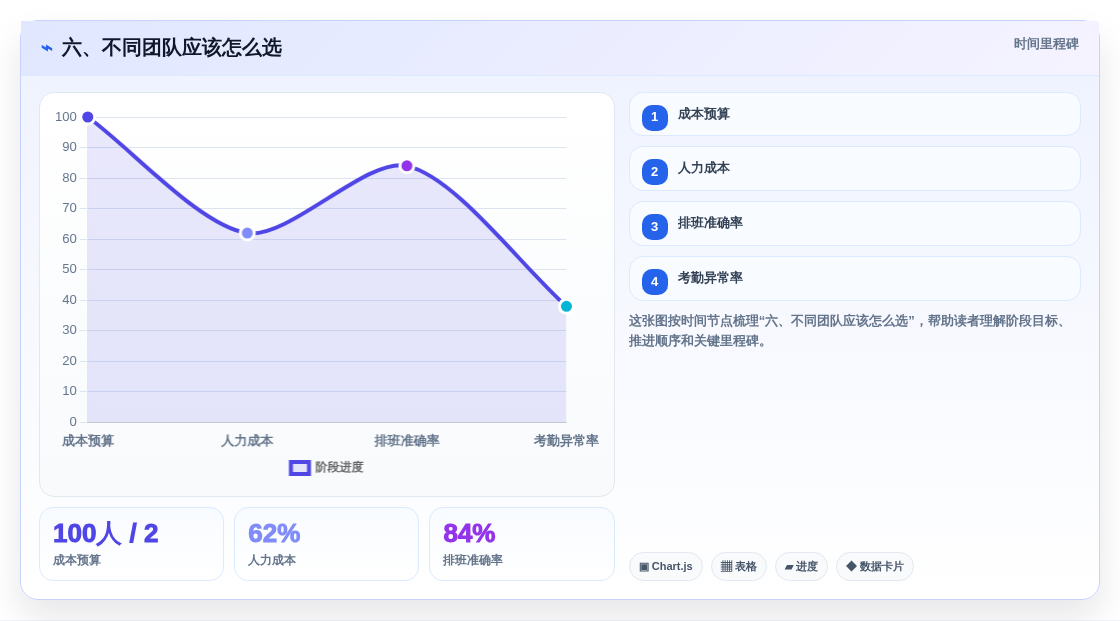The width and height of the screenshot is (1120, 621).
Task: Click the number 2 badge for 人力成本
Action: click(x=654, y=172)
